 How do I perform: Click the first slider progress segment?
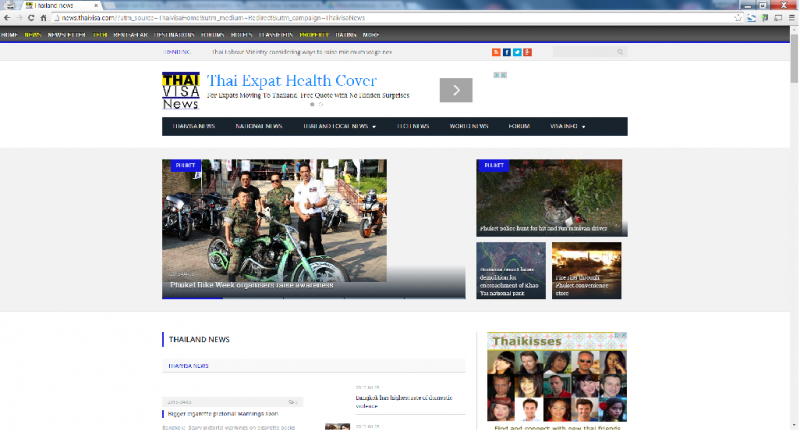tap(192, 298)
